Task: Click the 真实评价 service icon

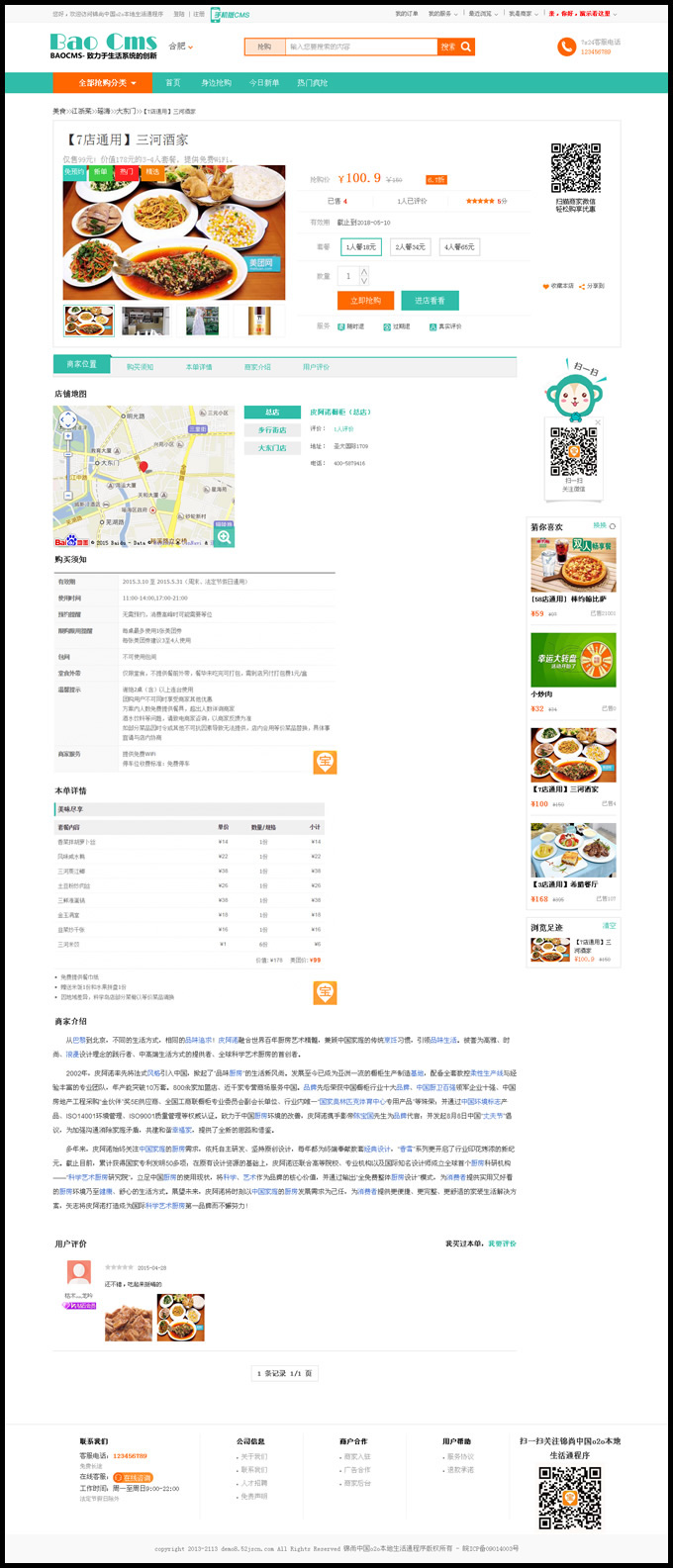Action: [x=433, y=326]
